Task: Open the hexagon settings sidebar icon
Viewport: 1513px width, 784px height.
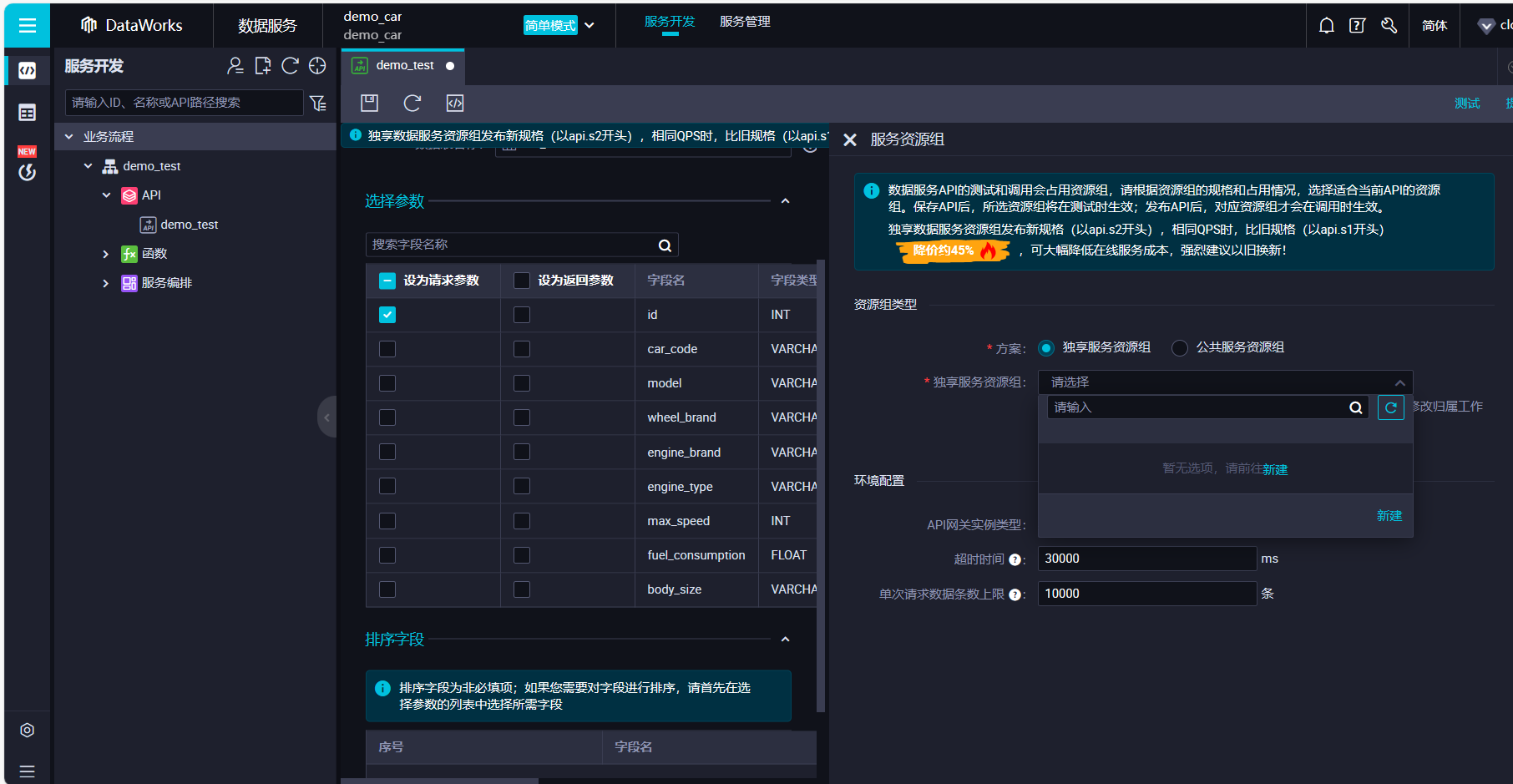Action: (x=28, y=730)
